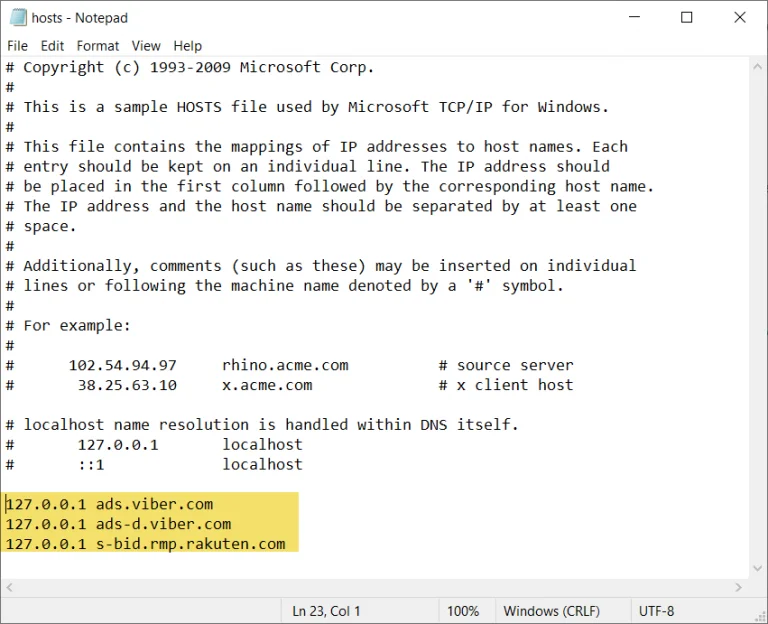This screenshot has height=624, width=768.
Task: Click the vertical scrollbar down arrow
Action: 757,569
